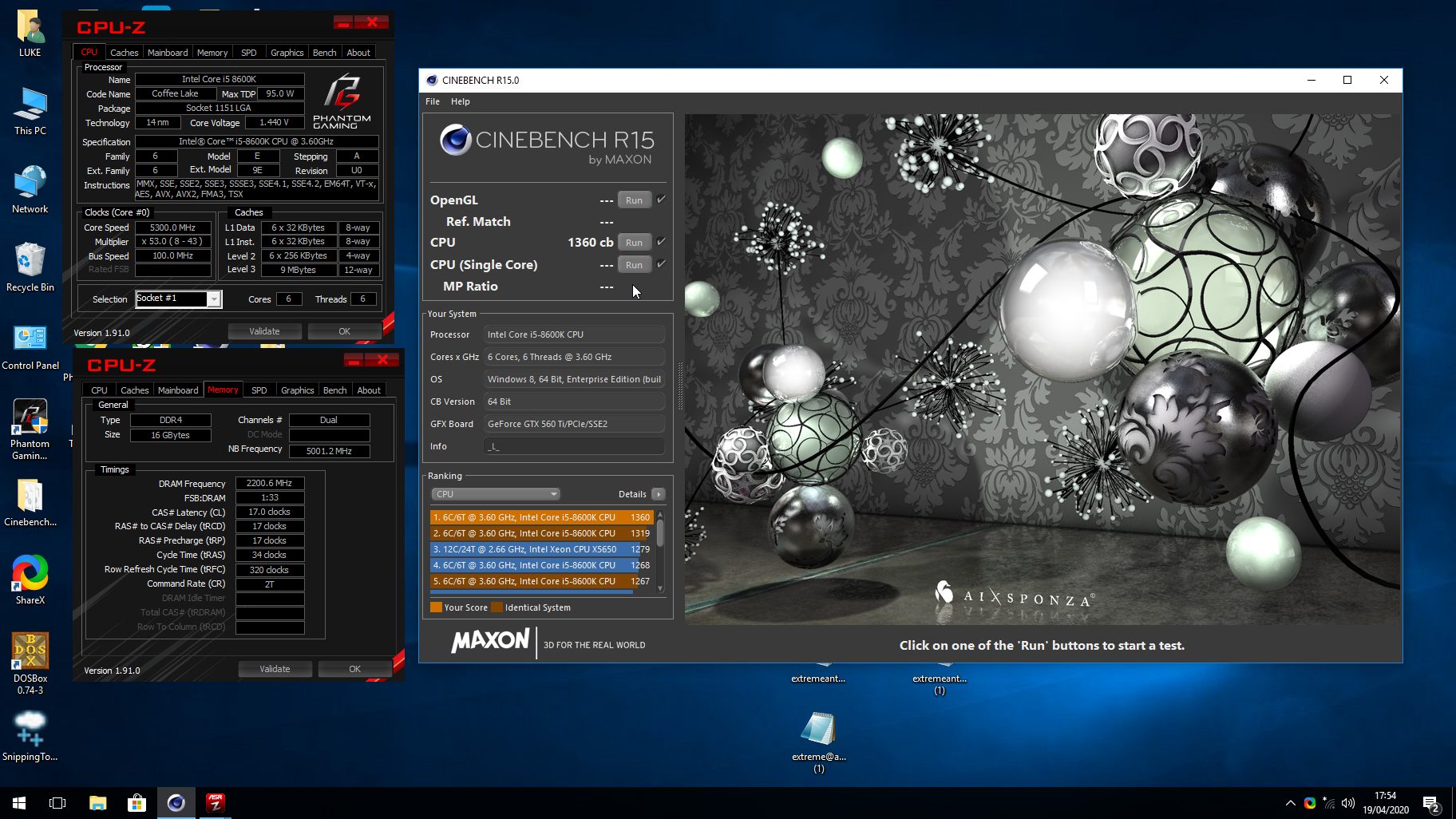Image resolution: width=1456 pixels, height=819 pixels.
Task: Click the DRAM Frequency 2200.6 MHz value
Action: (x=270, y=483)
